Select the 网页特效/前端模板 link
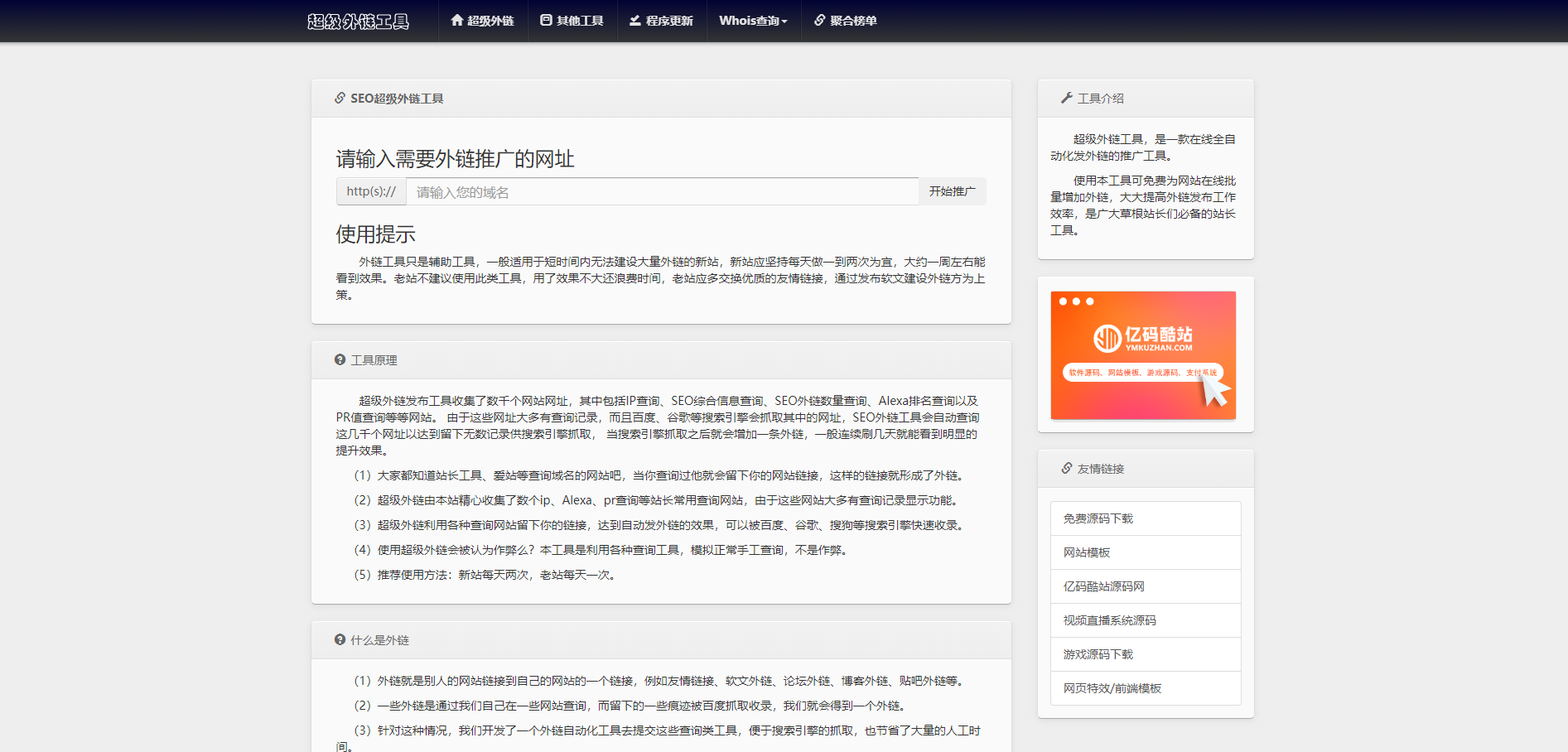1568x752 pixels. pyautogui.click(x=1112, y=688)
